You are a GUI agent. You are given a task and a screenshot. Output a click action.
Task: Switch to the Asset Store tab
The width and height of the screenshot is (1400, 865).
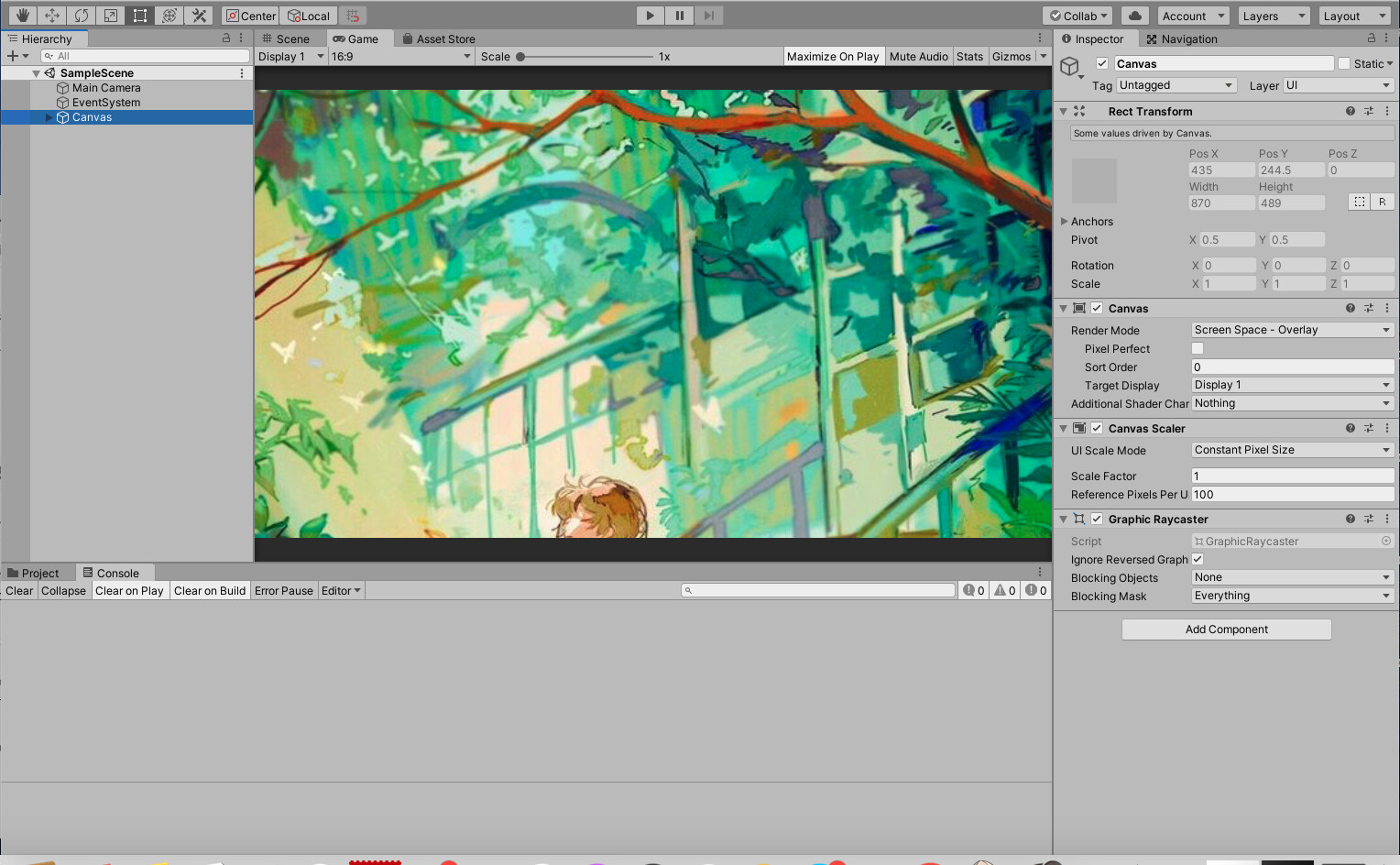(x=439, y=38)
